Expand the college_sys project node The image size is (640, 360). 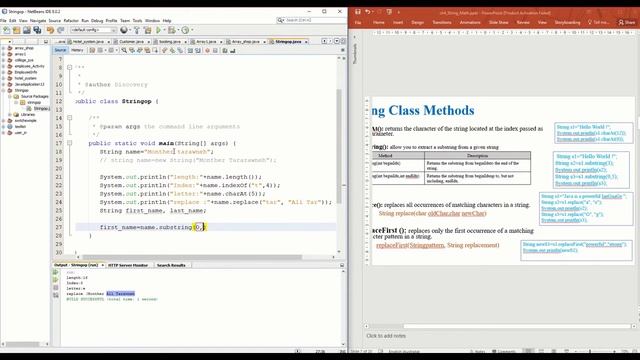coord(4,60)
